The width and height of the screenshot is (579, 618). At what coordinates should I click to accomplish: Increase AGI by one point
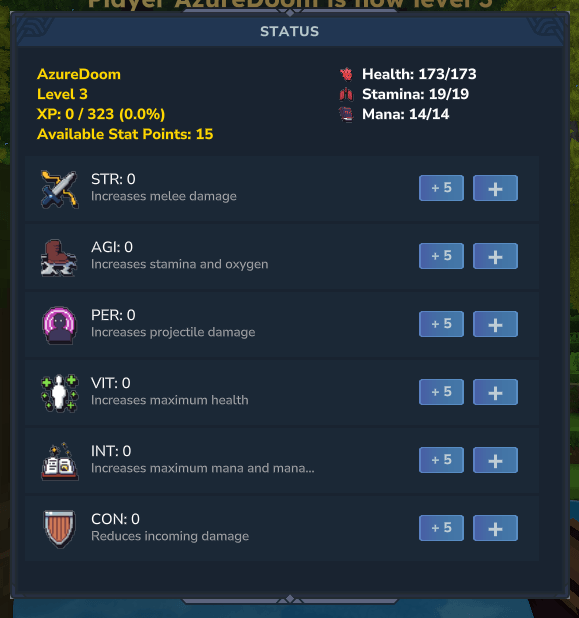point(495,256)
